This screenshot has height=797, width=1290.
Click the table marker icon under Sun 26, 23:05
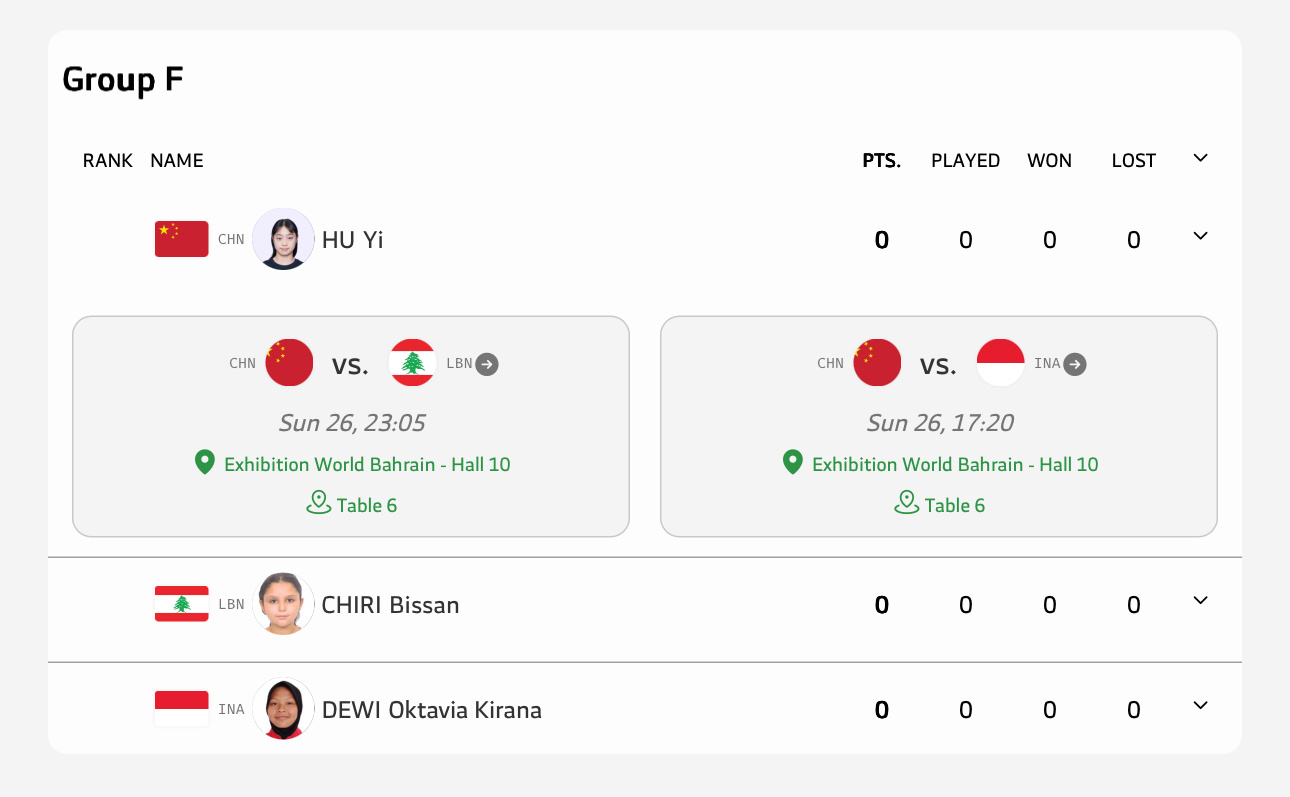pyautogui.click(x=319, y=502)
